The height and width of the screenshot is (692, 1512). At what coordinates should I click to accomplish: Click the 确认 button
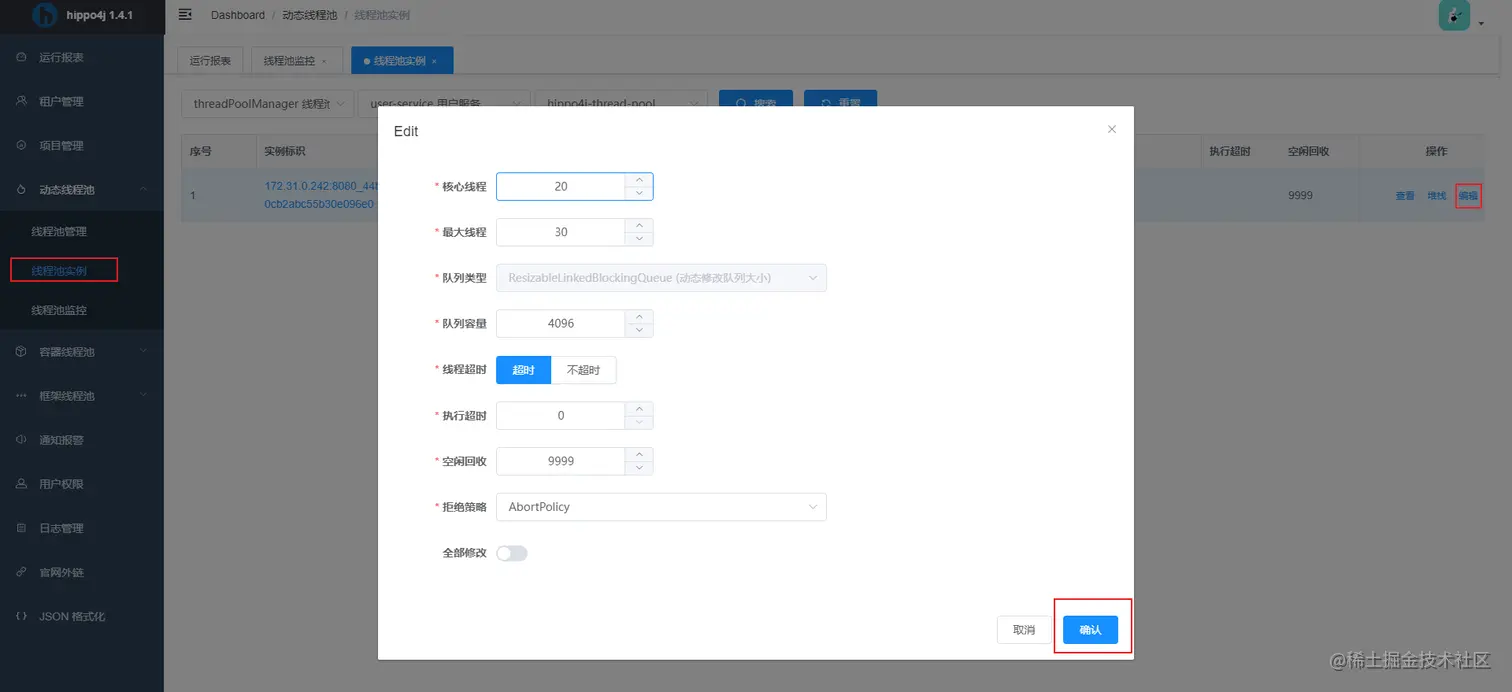coord(1090,630)
